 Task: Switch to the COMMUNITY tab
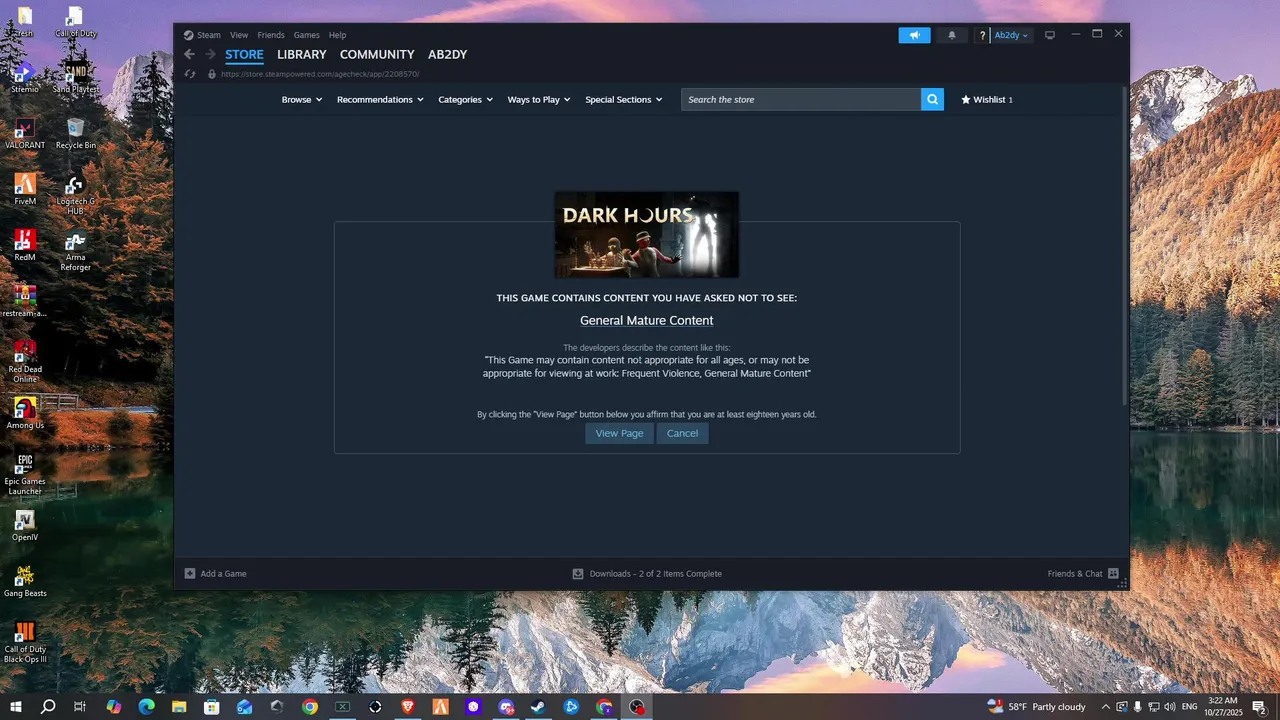pos(377,54)
